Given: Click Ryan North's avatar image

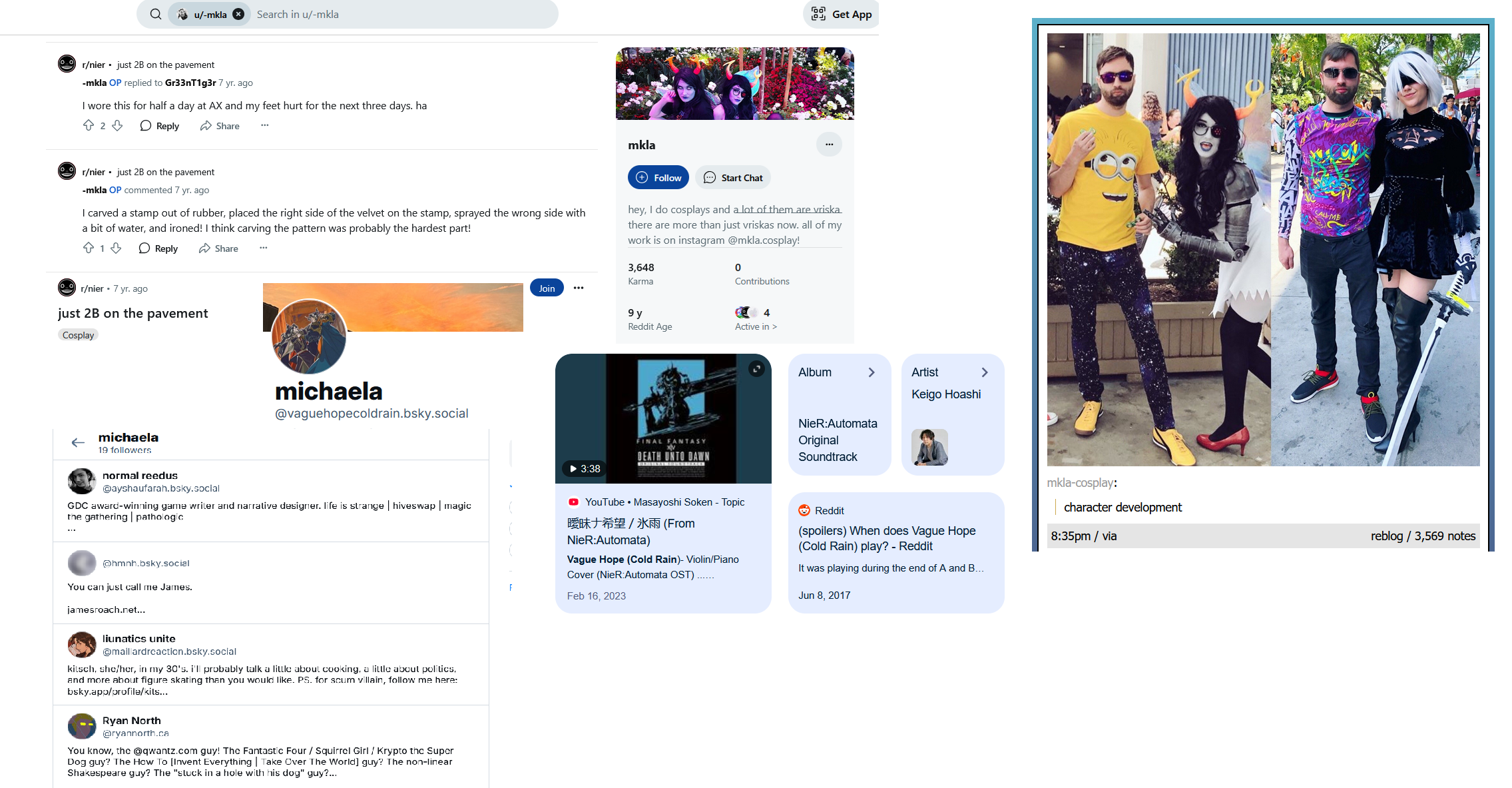Looking at the screenshot, I should pyautogui.click(x=82, y=726).
